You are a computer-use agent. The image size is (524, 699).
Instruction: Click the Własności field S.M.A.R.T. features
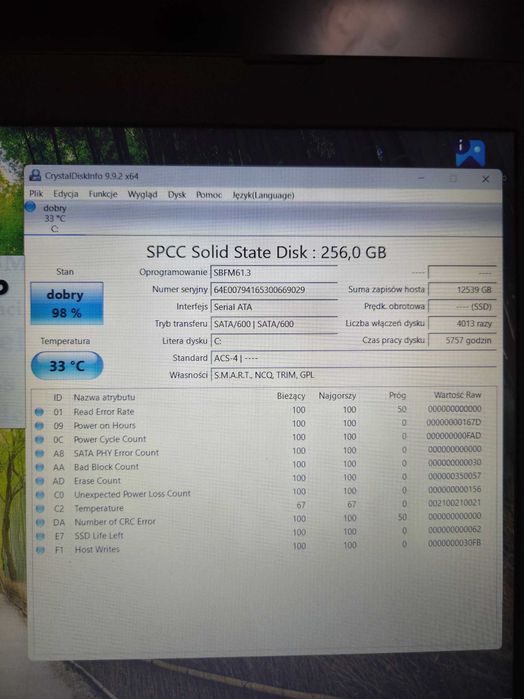click(353, 375)
